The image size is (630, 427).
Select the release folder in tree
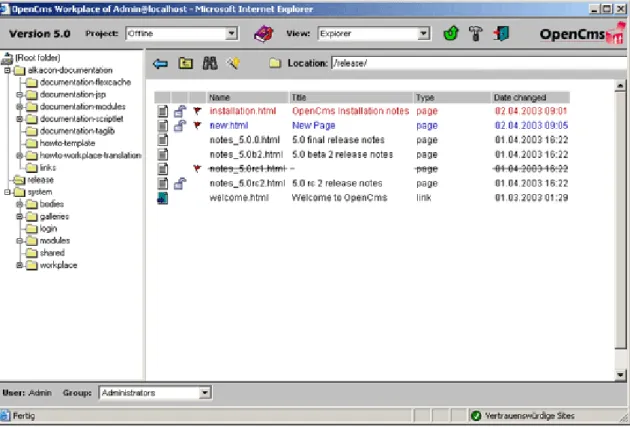[x=41, y=180]
